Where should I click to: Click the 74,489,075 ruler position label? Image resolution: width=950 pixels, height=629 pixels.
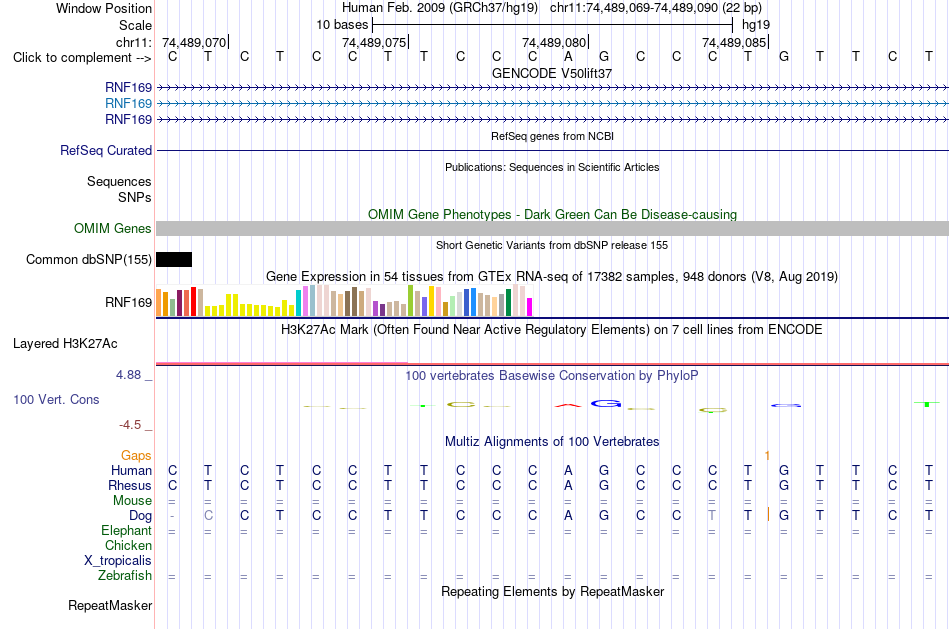point(374,42)
